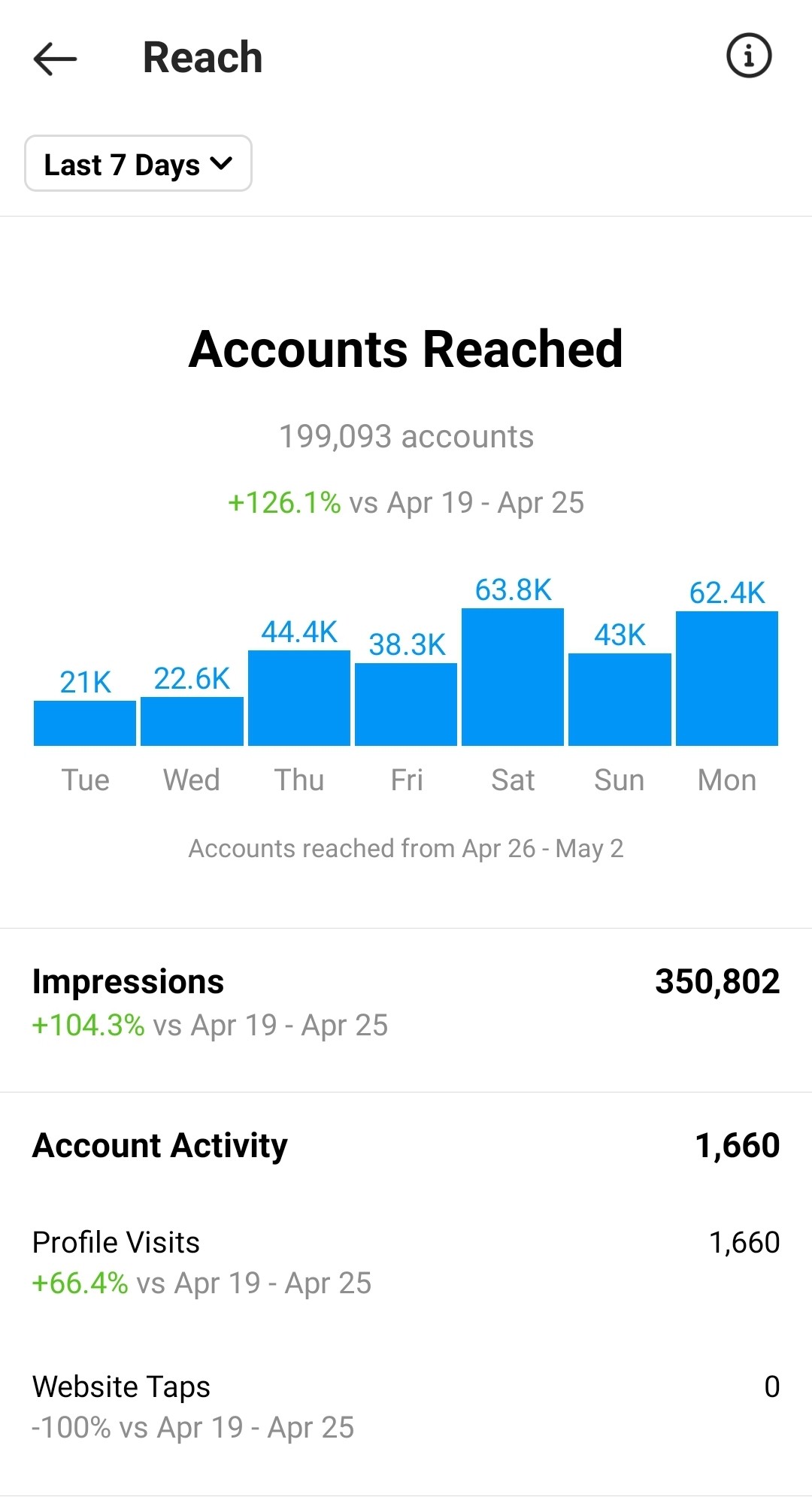Tap the Friday 38.3K bar
Viewport: 812px width, 1497px height.
pyautogui.click(x=406, y=705)
